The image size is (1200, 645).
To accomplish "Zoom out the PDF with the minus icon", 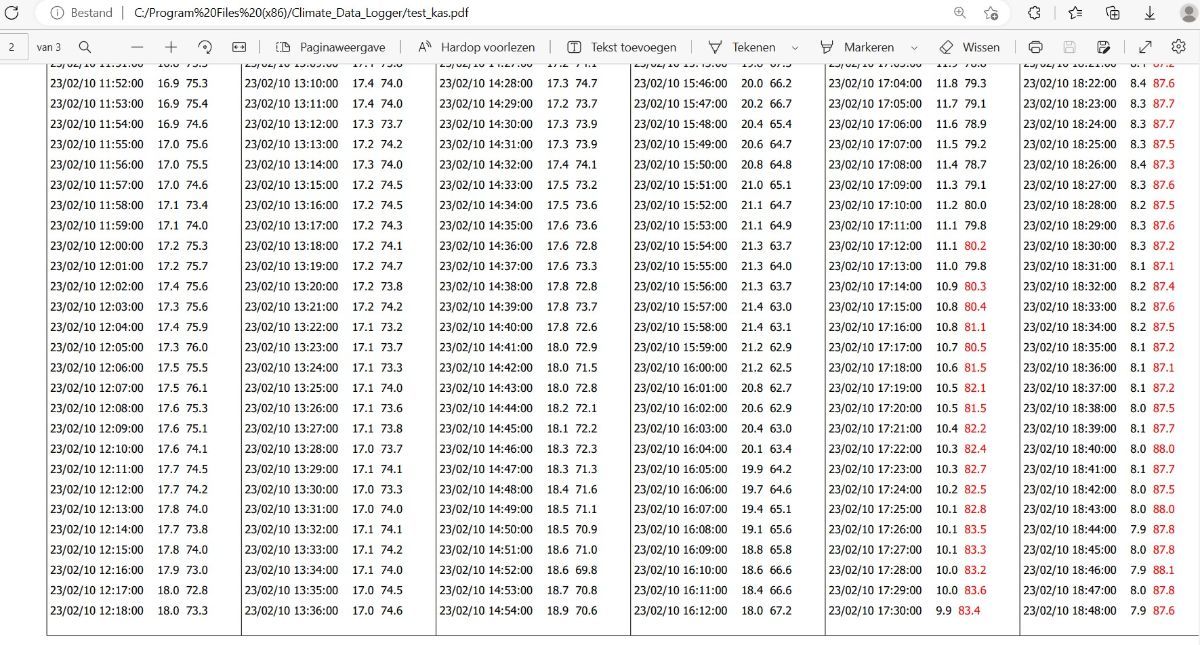I will tap(137, 47).
